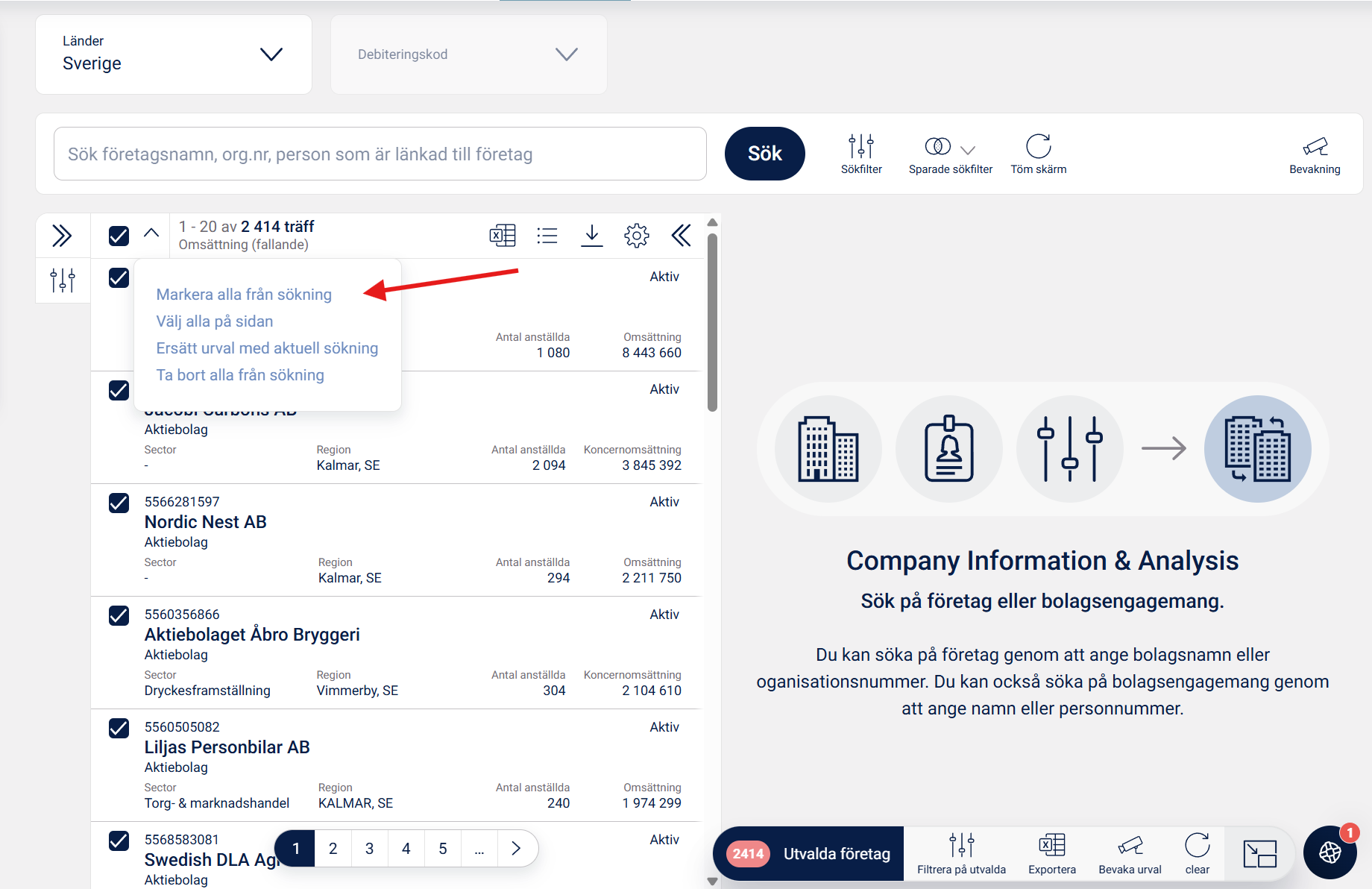Open the Länder Sverige dropdown

[174, 54]
